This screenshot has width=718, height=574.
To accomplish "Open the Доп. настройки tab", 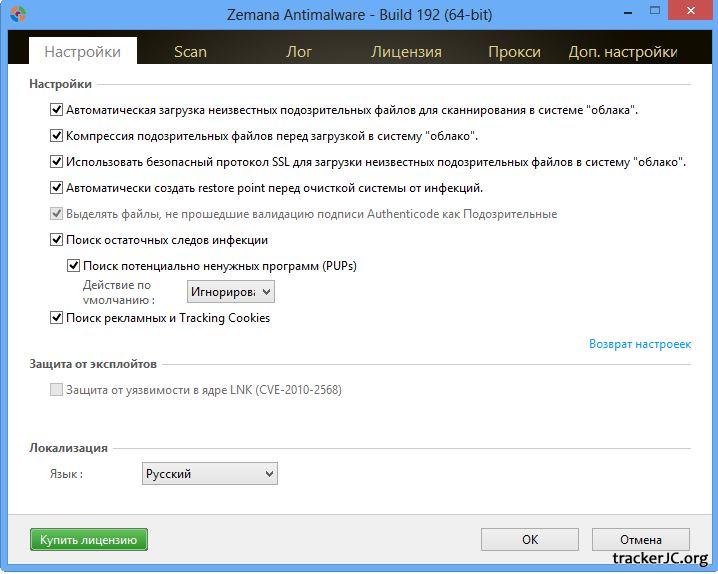I will (x=622, y=52).
